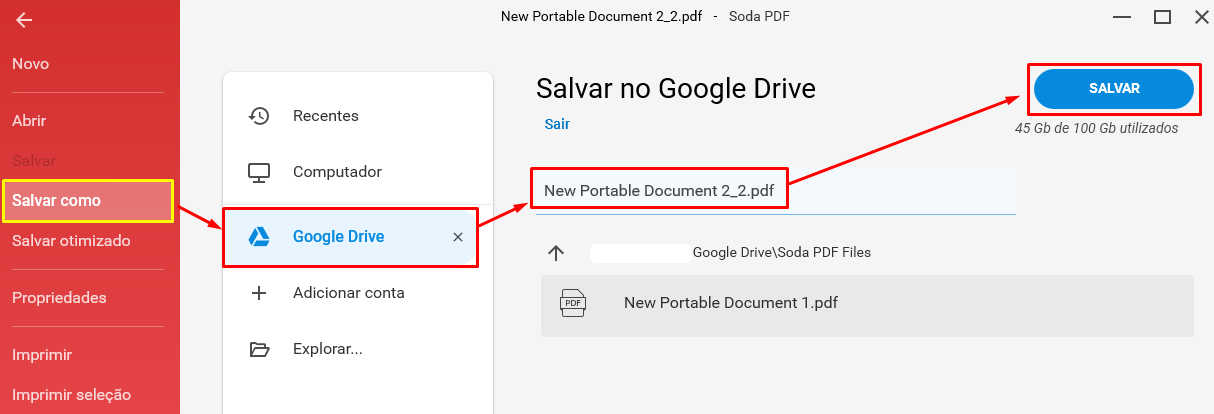Click the plus icon for Adicionar conta
This screenshot has width=1214, height=414.
tap(259, 293)
